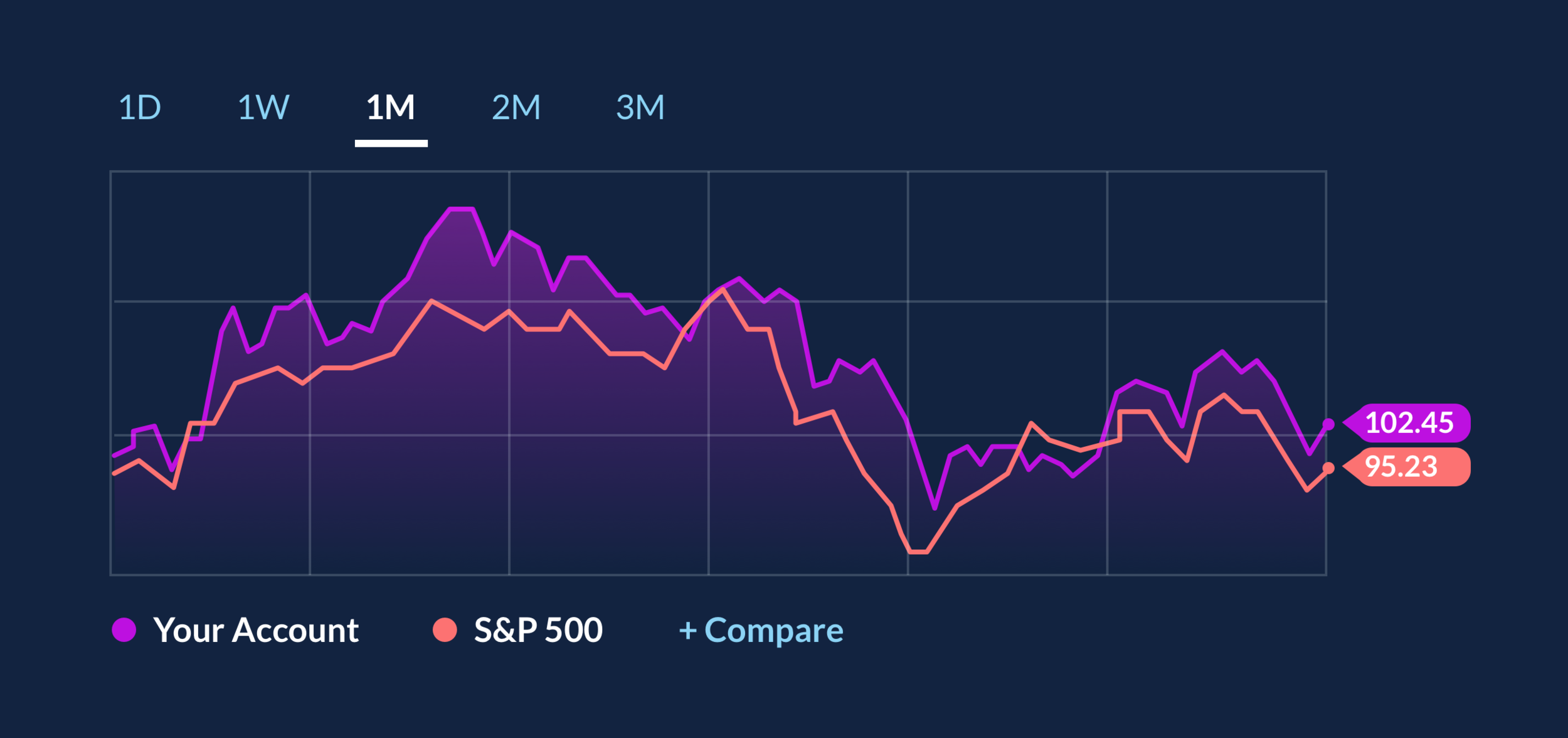Click the coral 95.23 value tag
This screenshot has width=1568, height=738.
tap(1407, 467)
